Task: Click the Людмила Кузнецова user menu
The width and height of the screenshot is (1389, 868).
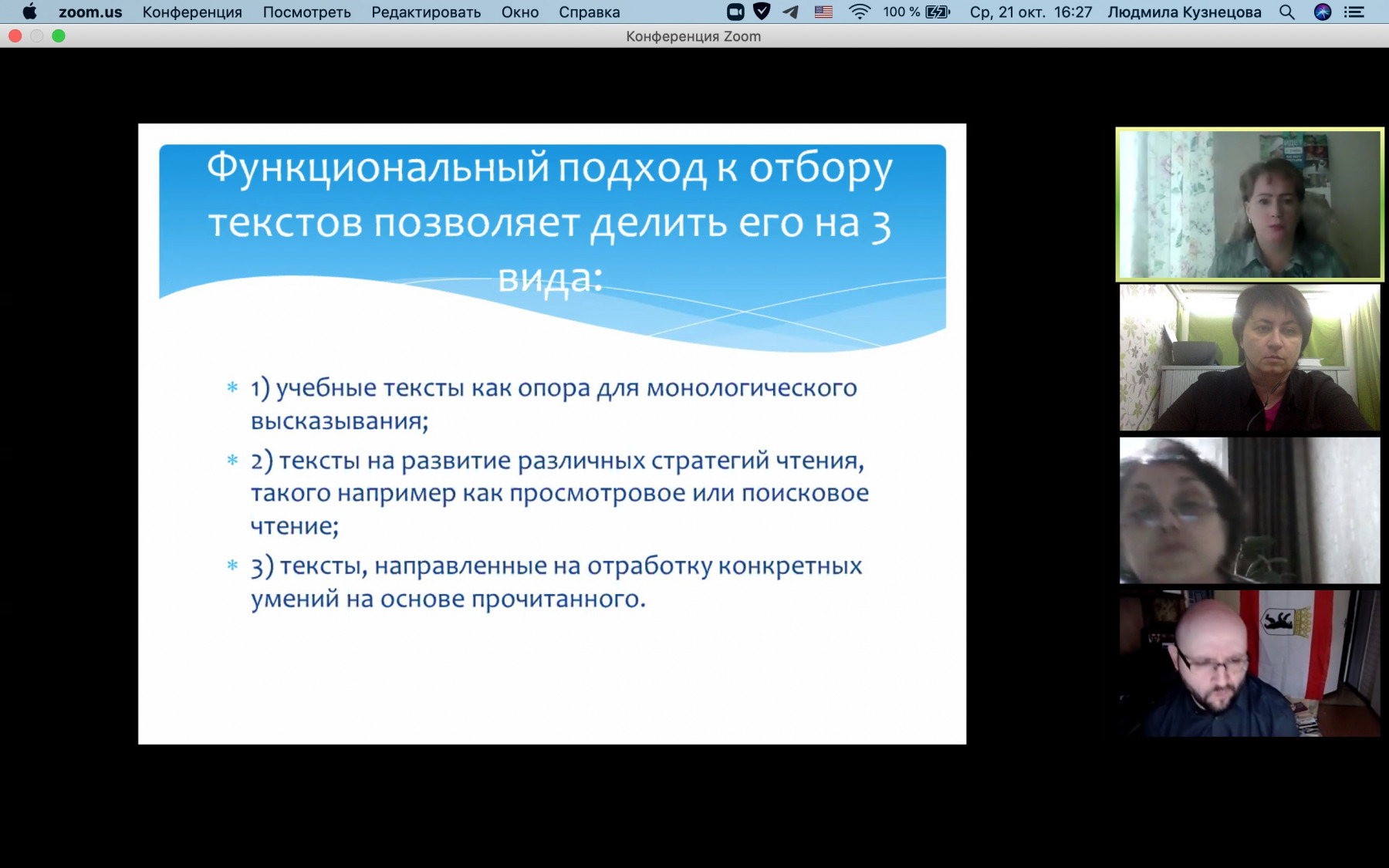Action: 1184,12
